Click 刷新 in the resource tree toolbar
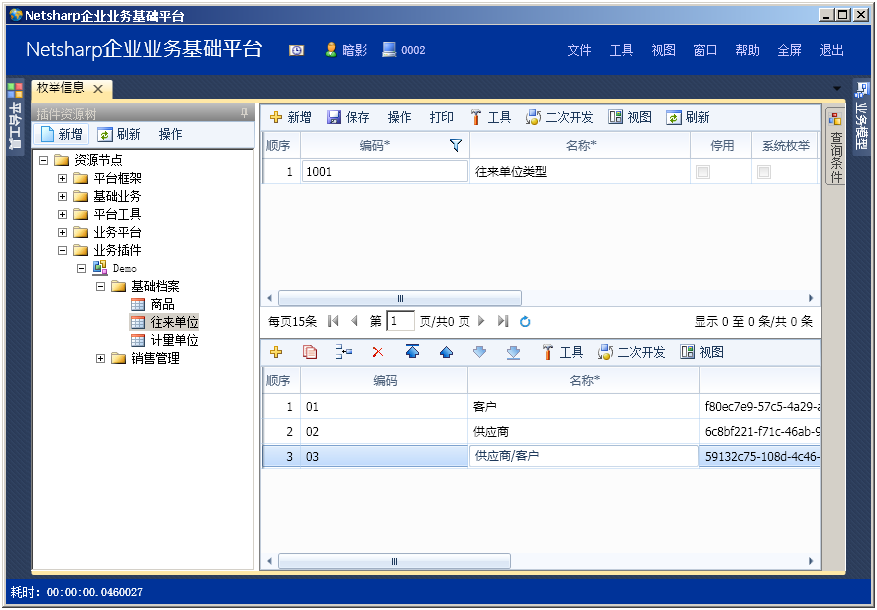This screenshot has width=877, height=610. [119, 134]
